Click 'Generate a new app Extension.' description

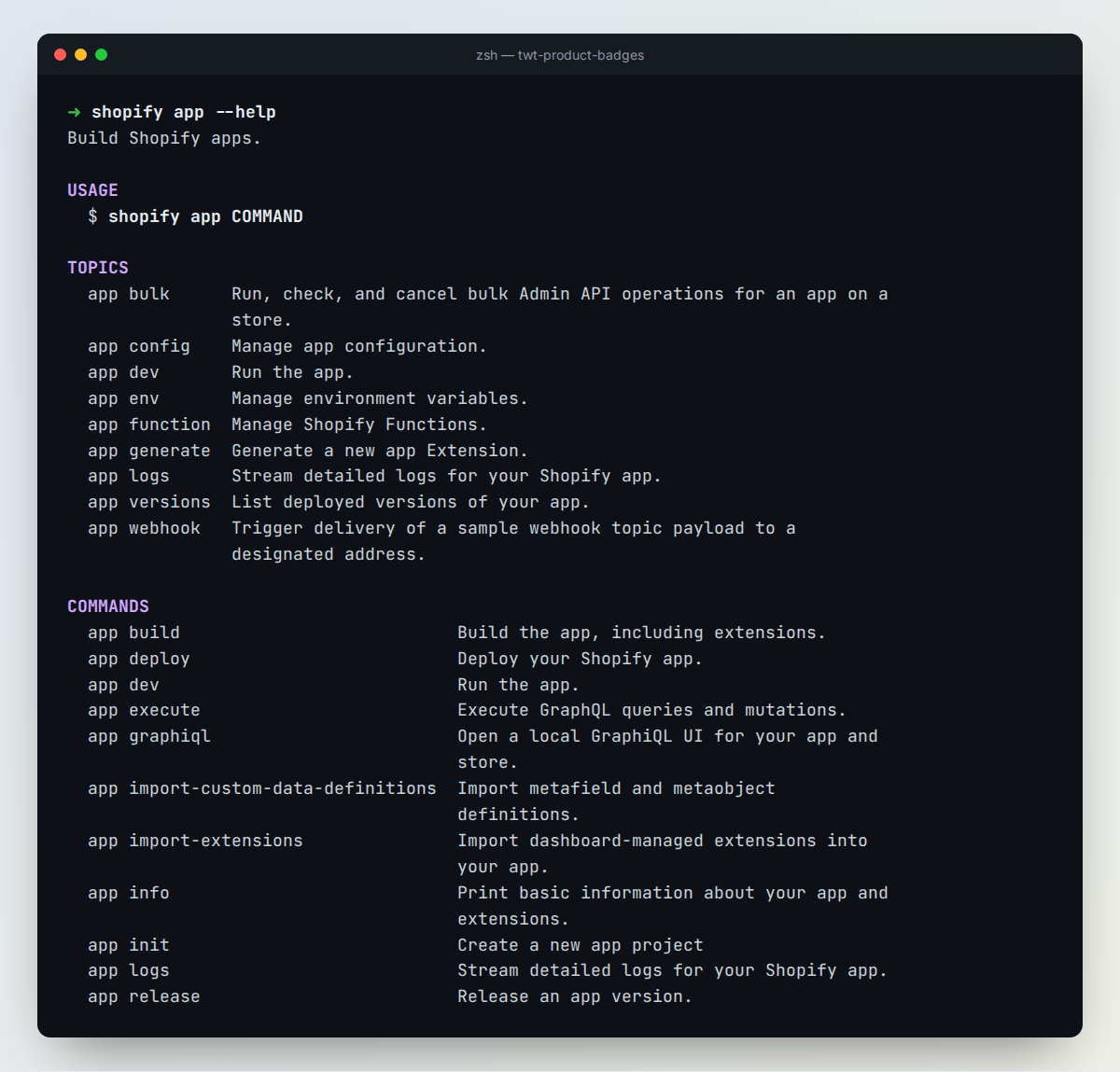(380, 451)
